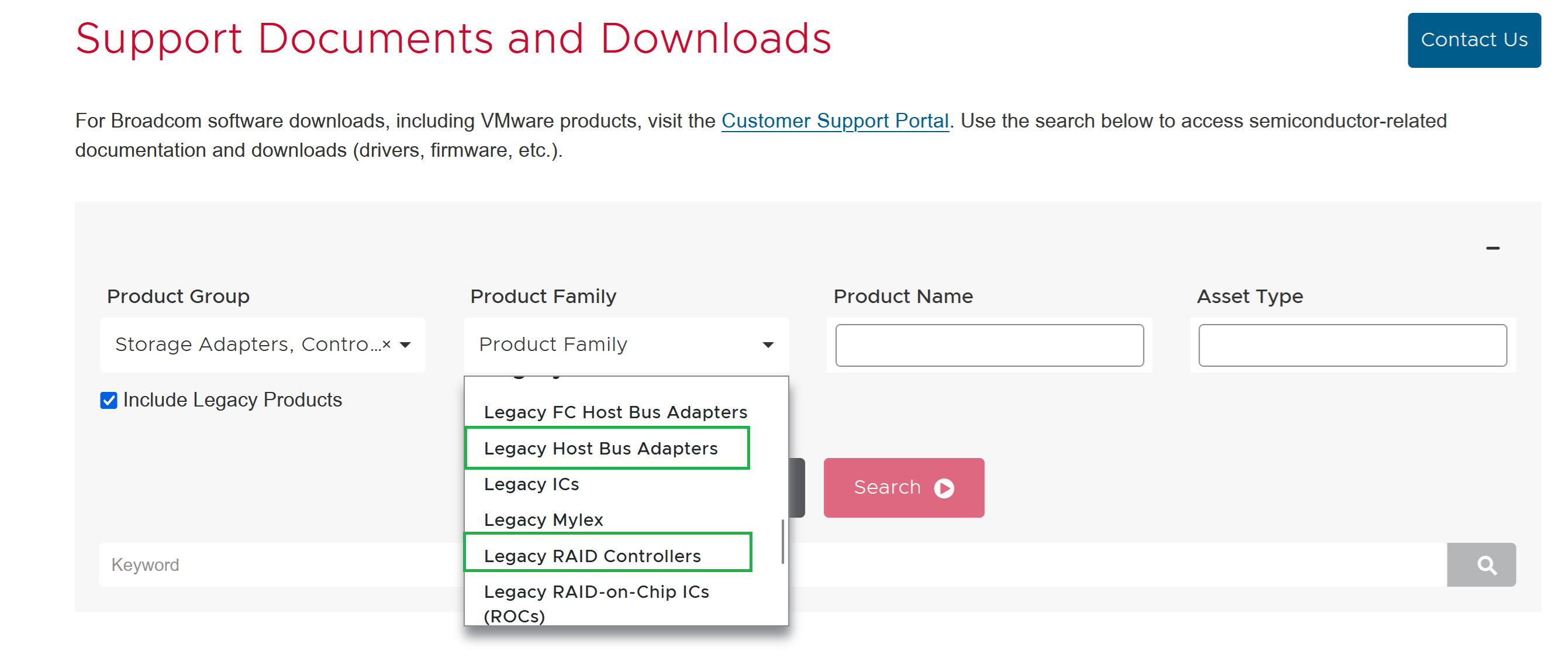Click into the Asset Type field
The image size is (1568, 668).
click(x=1351, y=345)
